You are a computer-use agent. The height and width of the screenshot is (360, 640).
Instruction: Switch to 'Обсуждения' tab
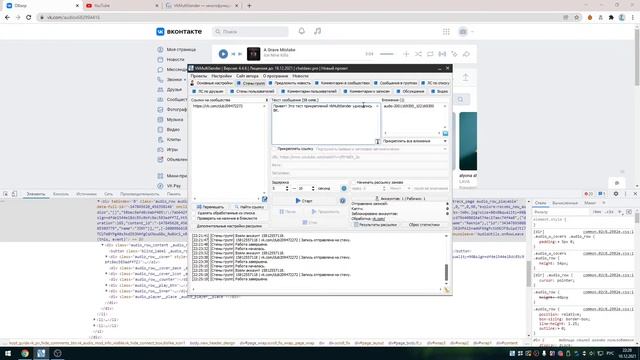coord(410,91)
